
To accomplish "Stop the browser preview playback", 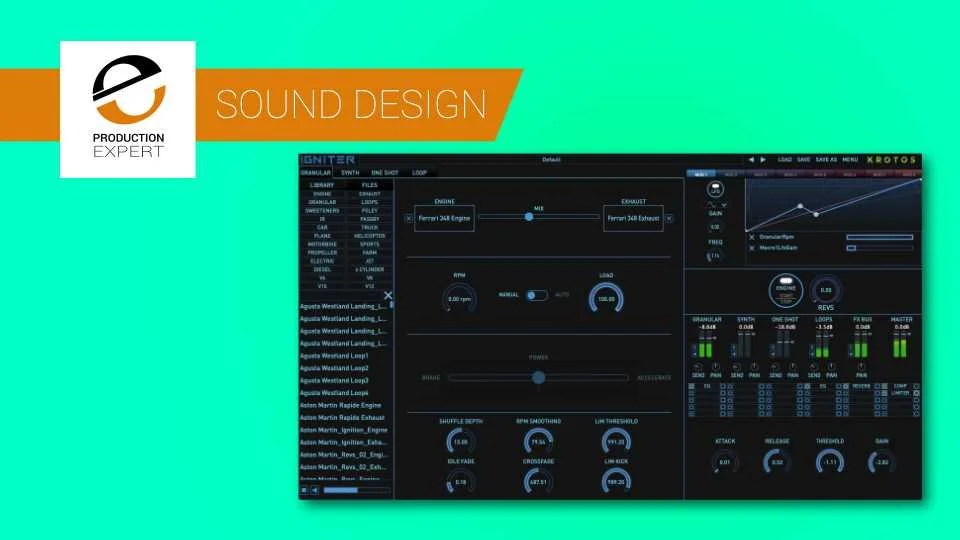I will [304, 490].
